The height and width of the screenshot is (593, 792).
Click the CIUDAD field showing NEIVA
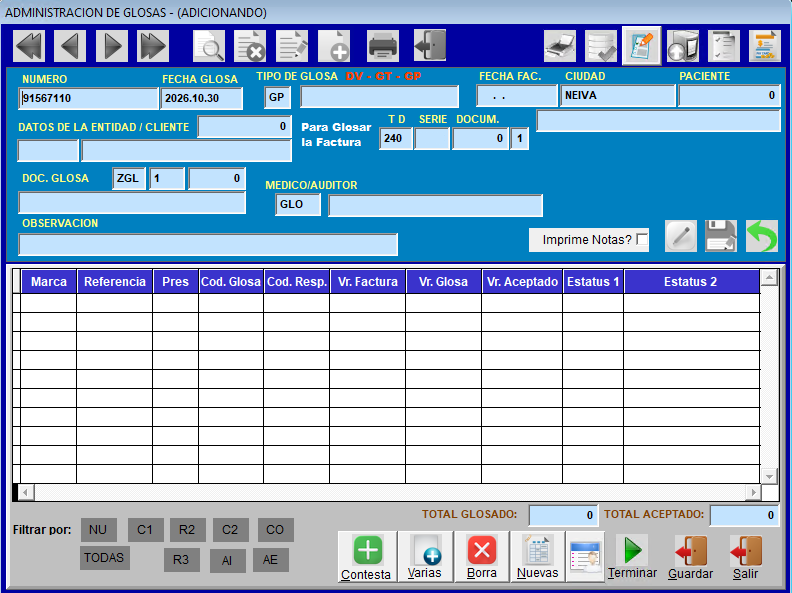[618, 95]
